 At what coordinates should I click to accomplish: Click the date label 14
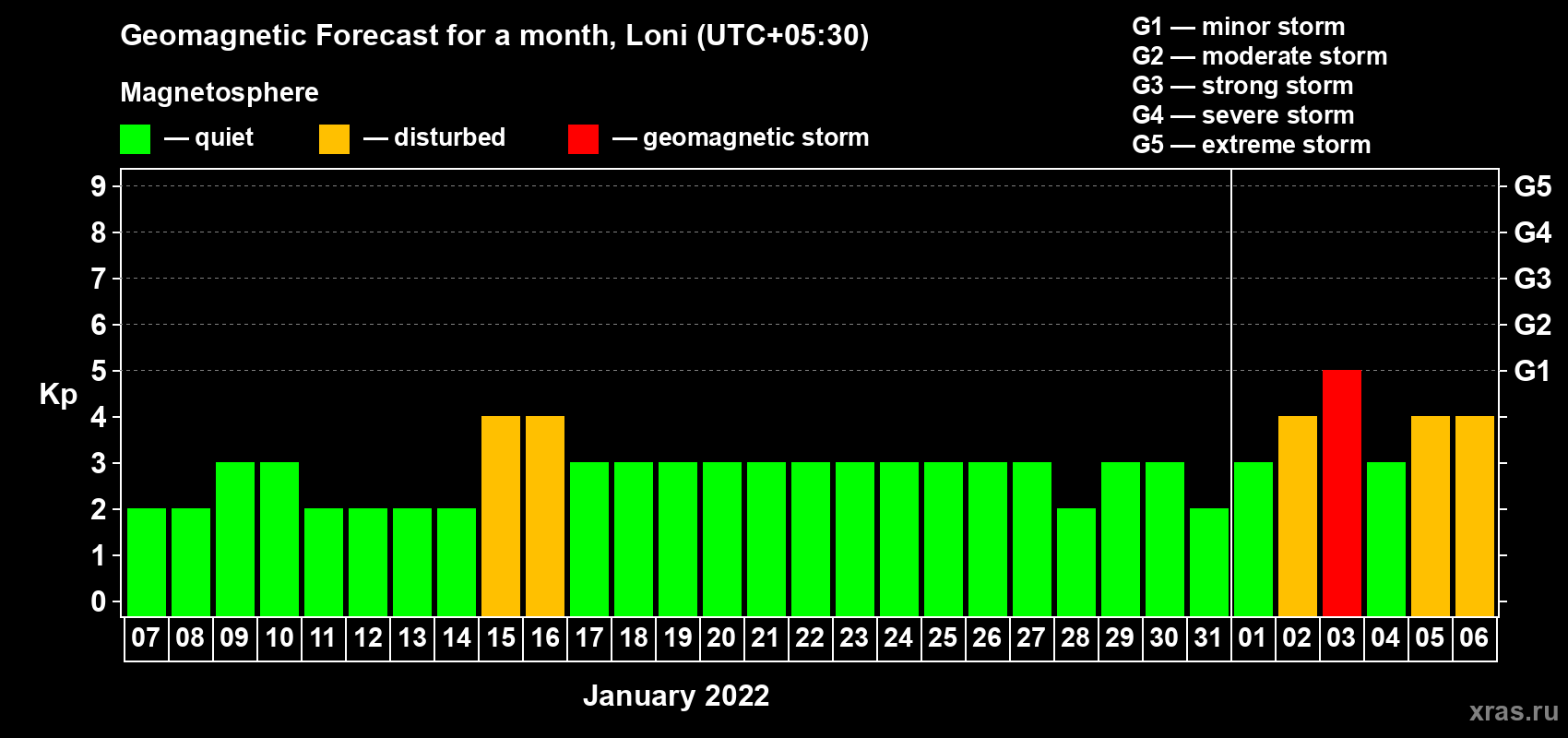pos(457,638)
